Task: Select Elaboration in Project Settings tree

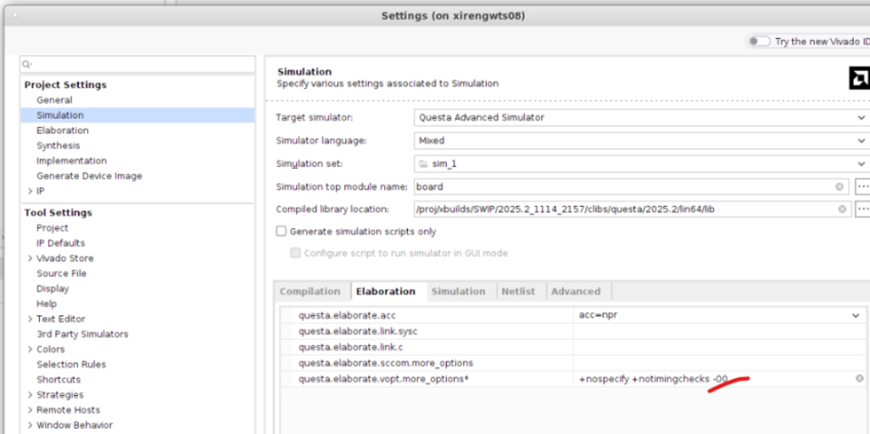Action: pyautogui.click(x=63, y=130)
